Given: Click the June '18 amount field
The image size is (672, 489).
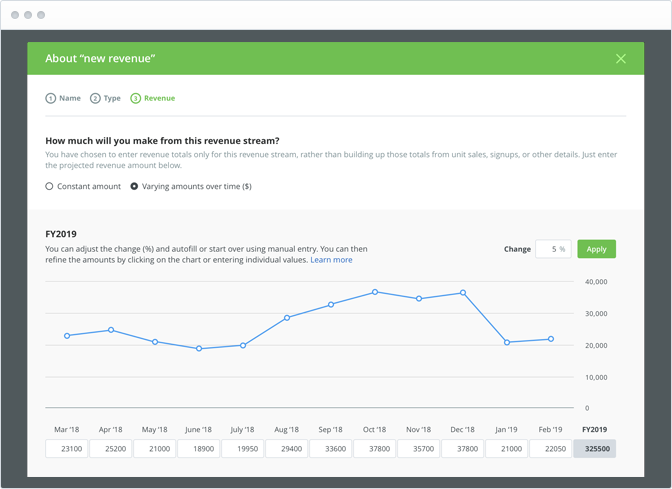Looking at the screenshot, I should pos(199,449).
